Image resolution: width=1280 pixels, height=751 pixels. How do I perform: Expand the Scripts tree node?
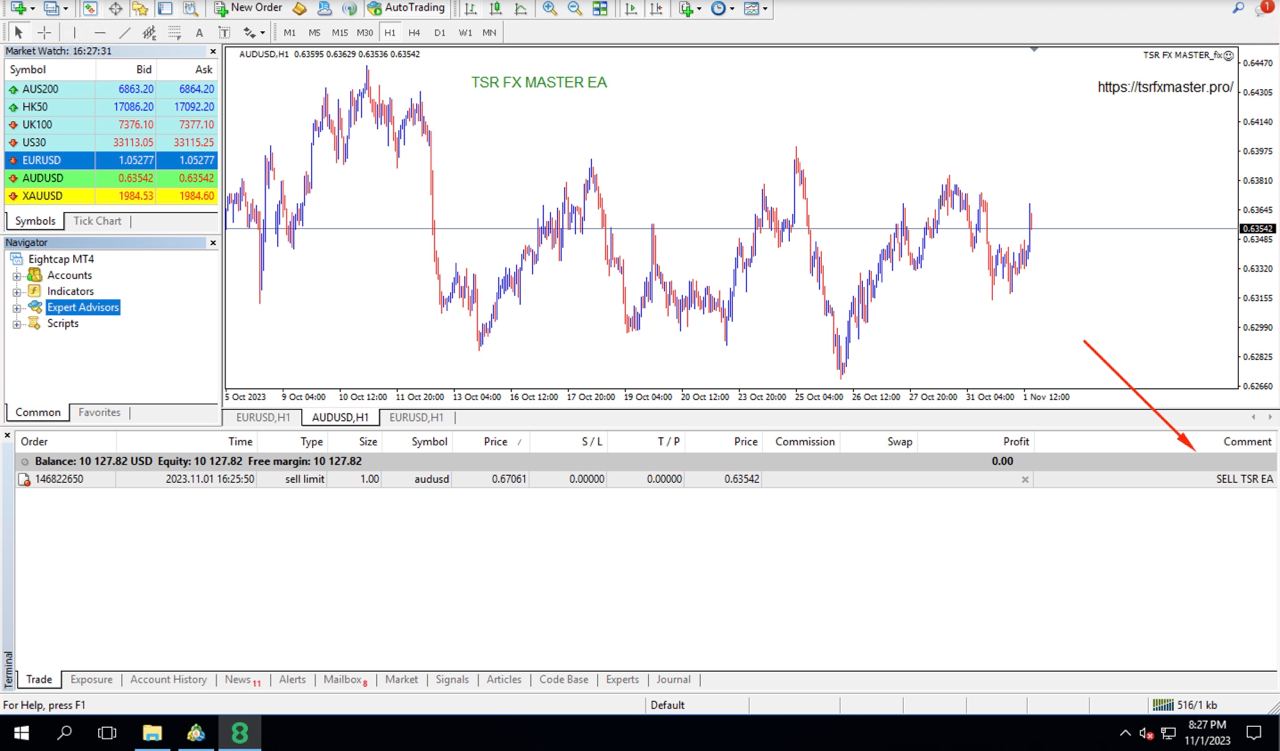point(17,323)
